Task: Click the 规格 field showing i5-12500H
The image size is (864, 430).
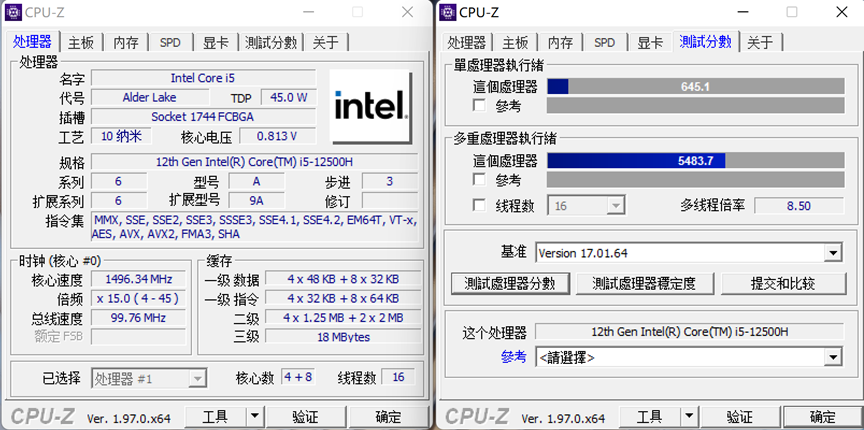Action: point(255,162)
